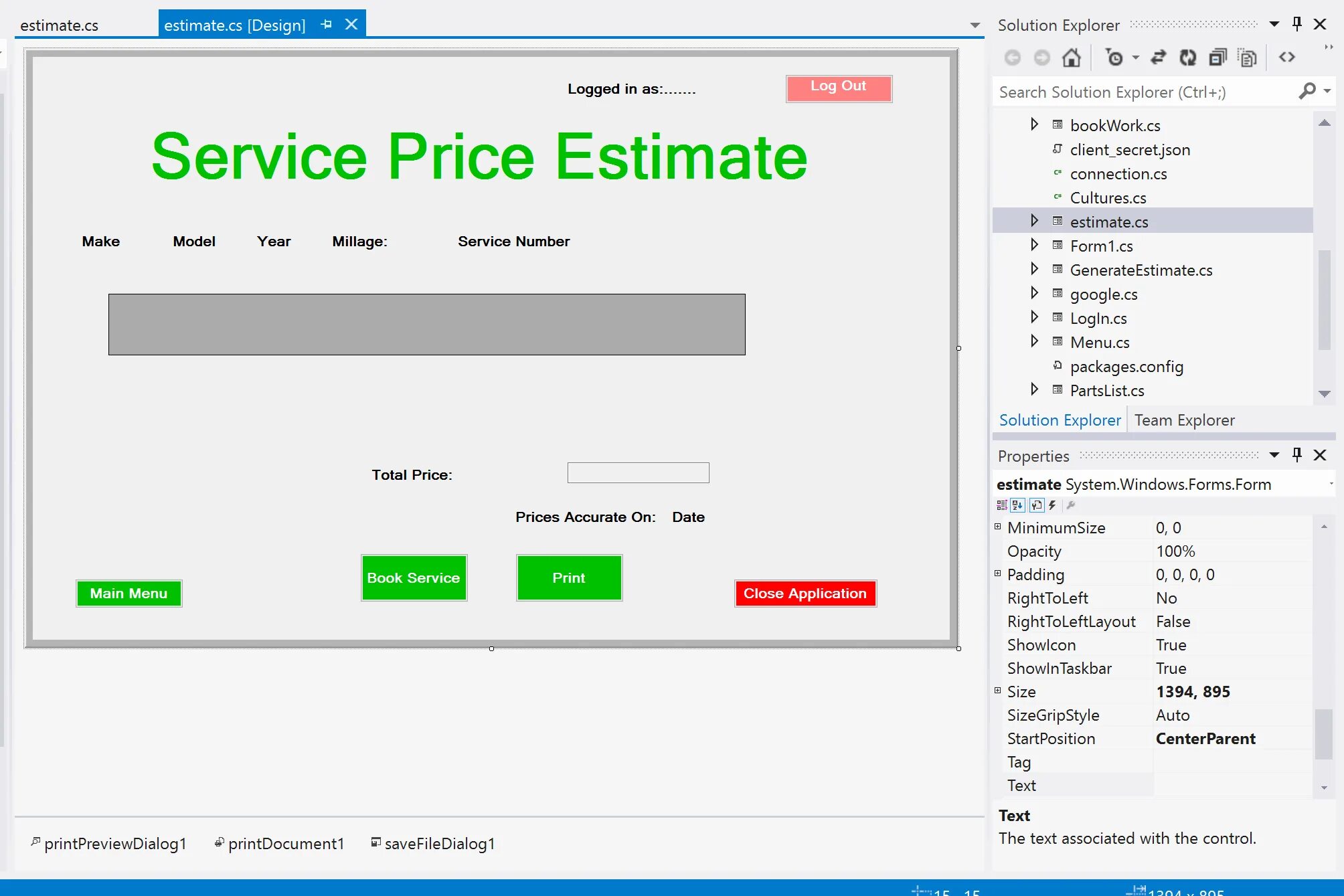1344x896 pixels.
Task: Click the Collapse All icon
Action: (1217, 58)
